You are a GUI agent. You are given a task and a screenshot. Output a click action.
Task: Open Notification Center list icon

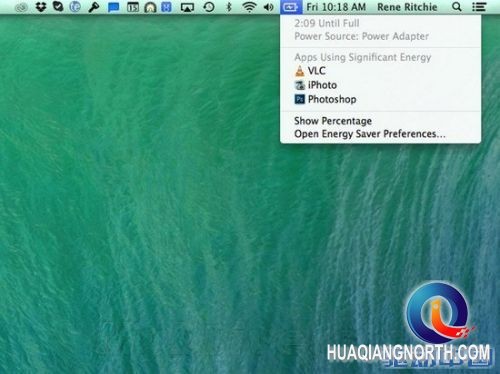pyautogui.click(x=479, y=7)
